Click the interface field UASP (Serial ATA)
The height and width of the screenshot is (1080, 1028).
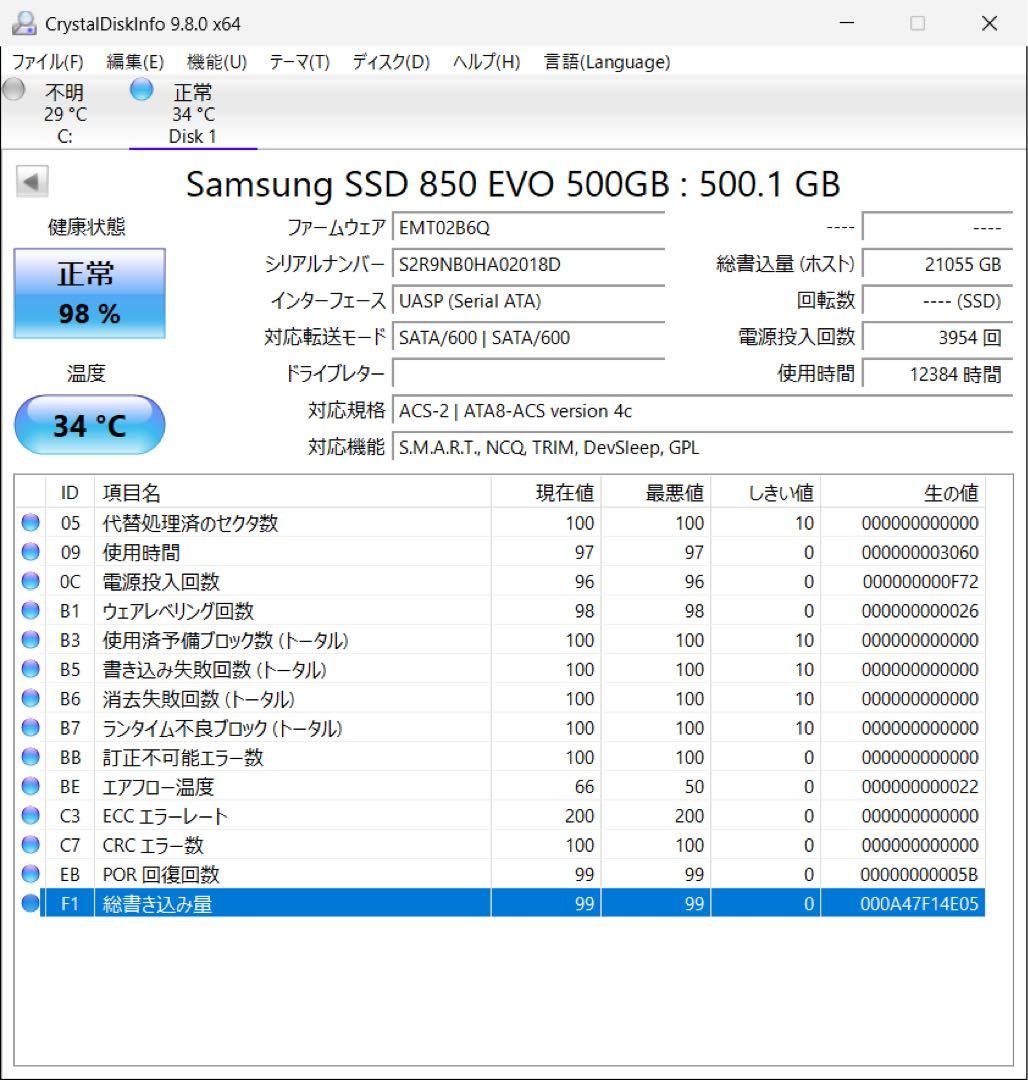[x=528, y=301]
